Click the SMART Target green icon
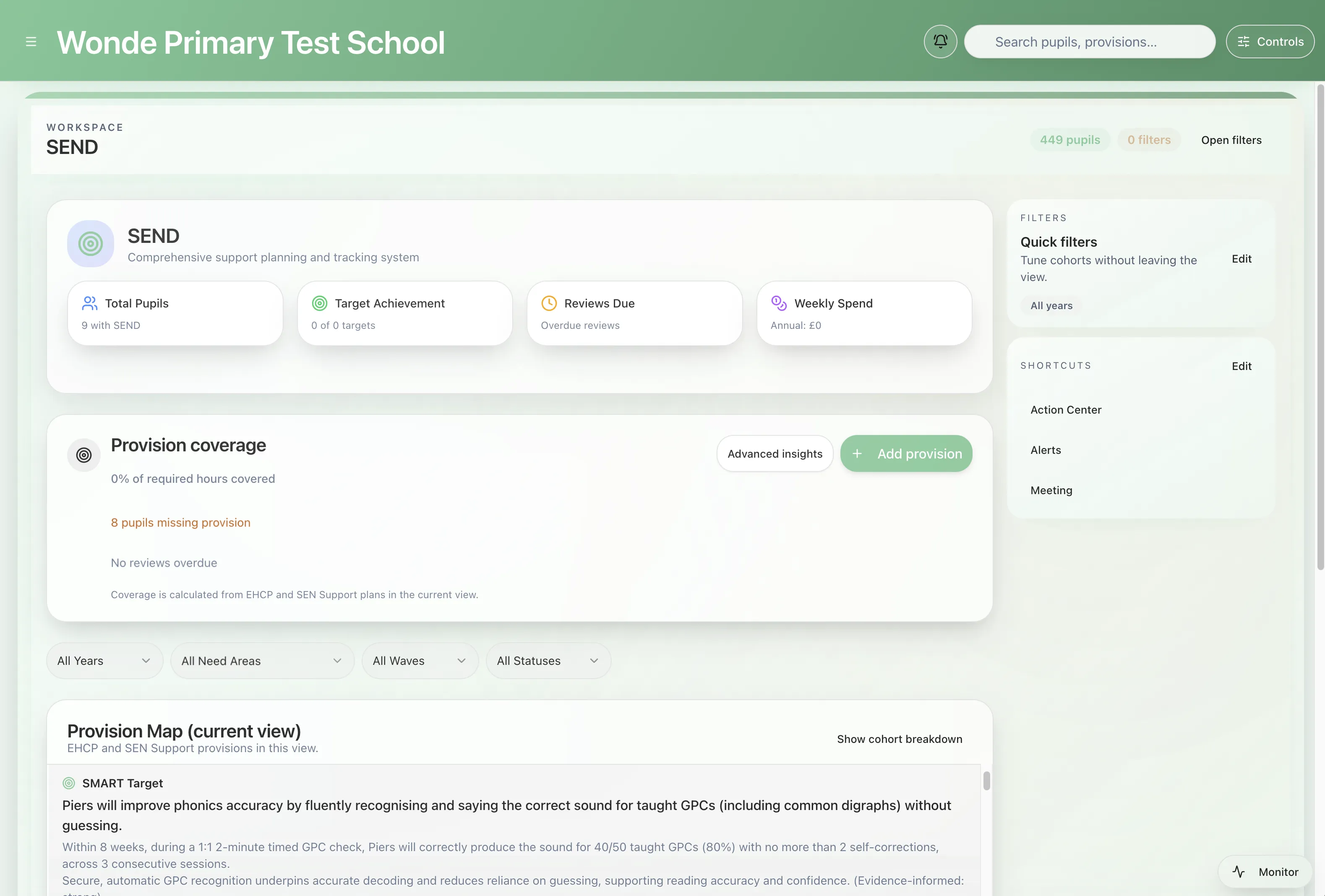The image size is (1325, 896). pyautogui.click(x=69, y=783)
